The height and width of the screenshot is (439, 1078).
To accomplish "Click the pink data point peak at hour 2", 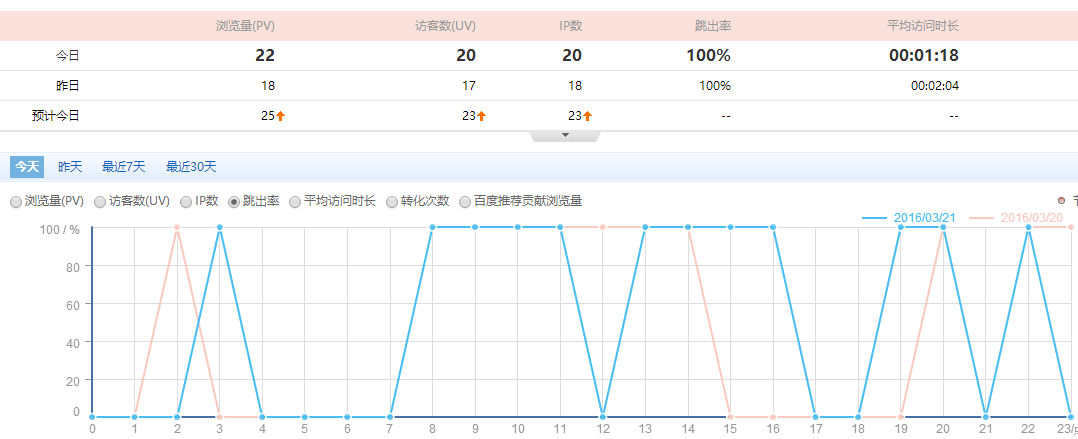I will 177,227.
